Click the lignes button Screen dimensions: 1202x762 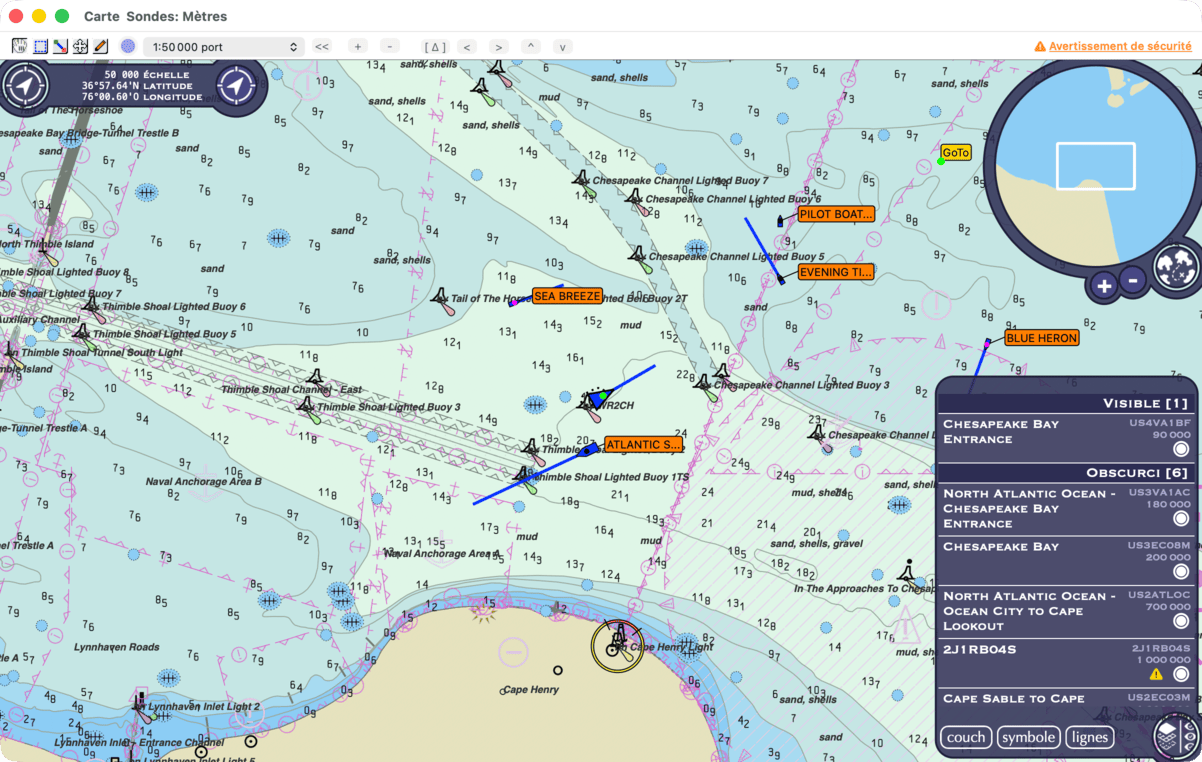pyautogui.click(x=1089, y=738)
